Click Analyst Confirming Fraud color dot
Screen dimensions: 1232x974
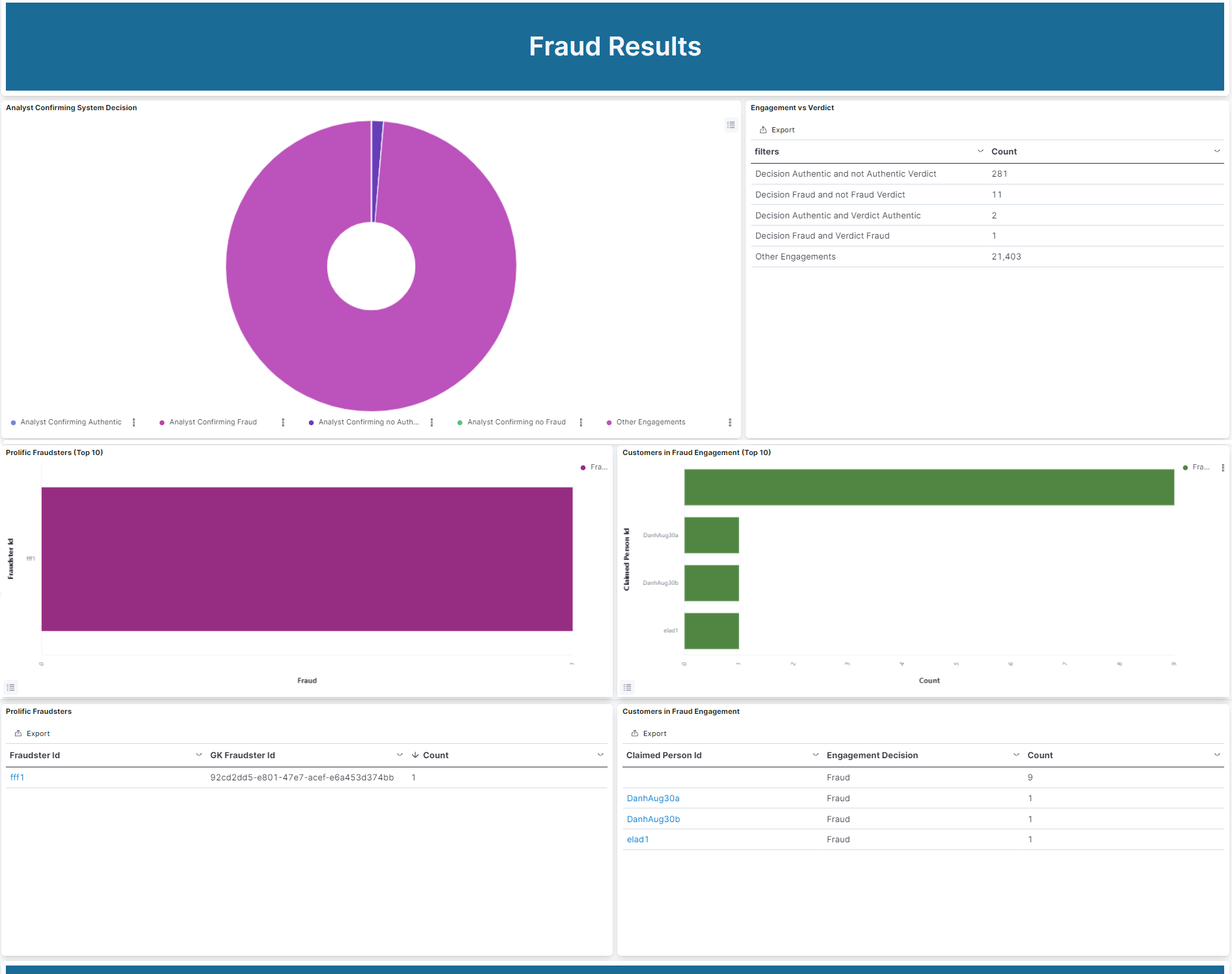[x=162, y=422]
